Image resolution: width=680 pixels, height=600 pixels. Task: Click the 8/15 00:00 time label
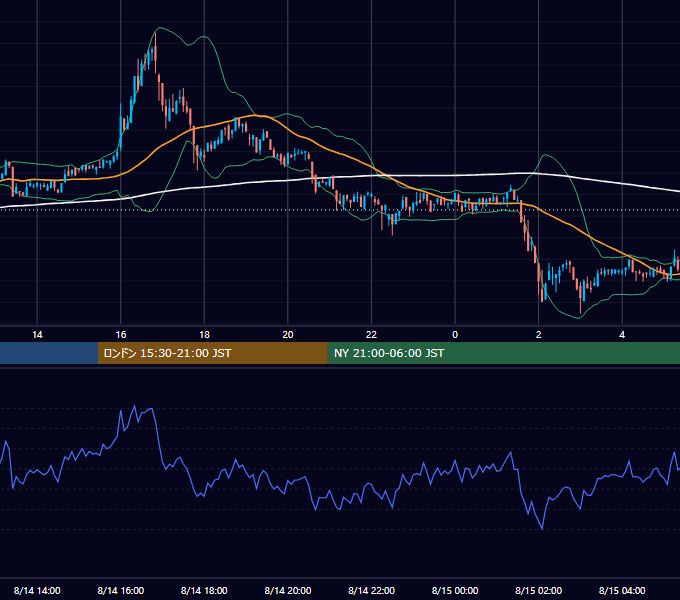(455, 590)
